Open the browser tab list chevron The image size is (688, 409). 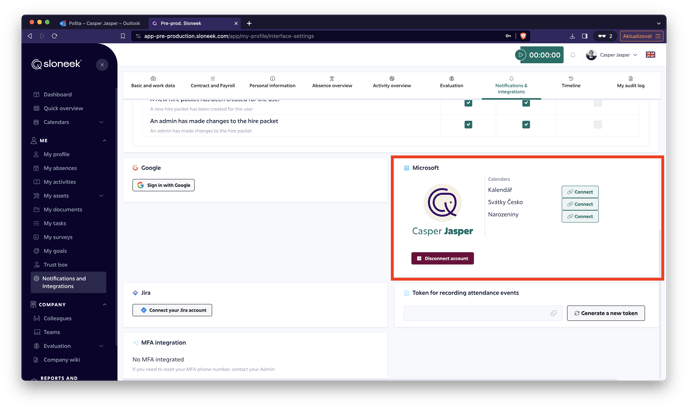coord(658,23)
